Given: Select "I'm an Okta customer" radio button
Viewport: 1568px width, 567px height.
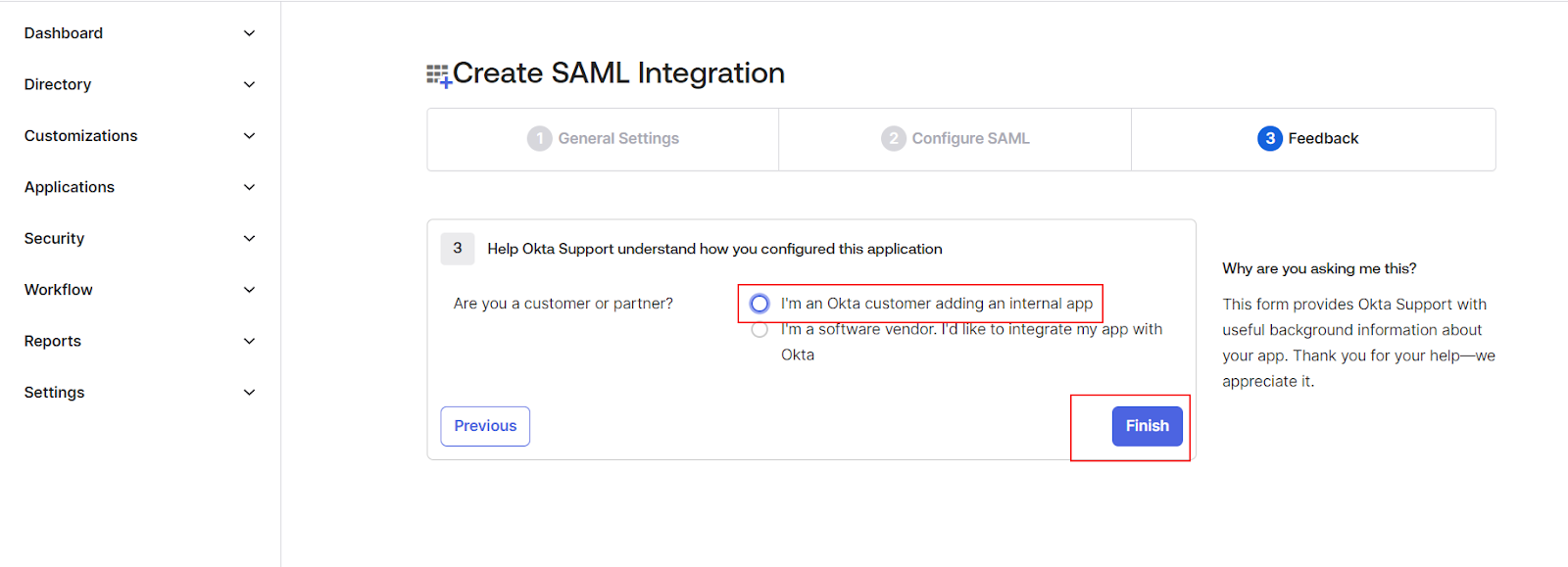Looking at the screenshot, I should tap(759, 304).
